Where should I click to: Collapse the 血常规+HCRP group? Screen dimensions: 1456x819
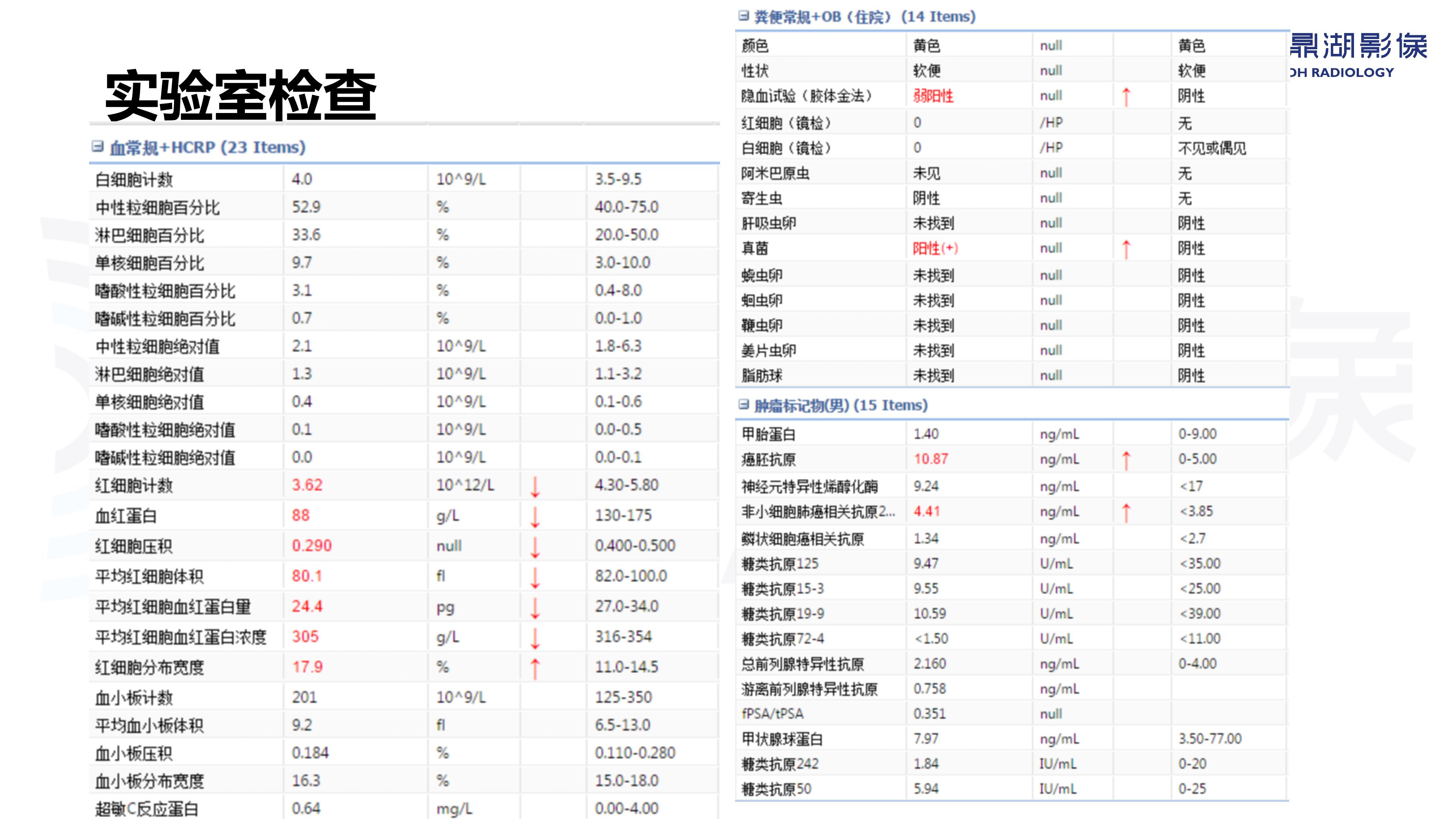coord(97,147)
